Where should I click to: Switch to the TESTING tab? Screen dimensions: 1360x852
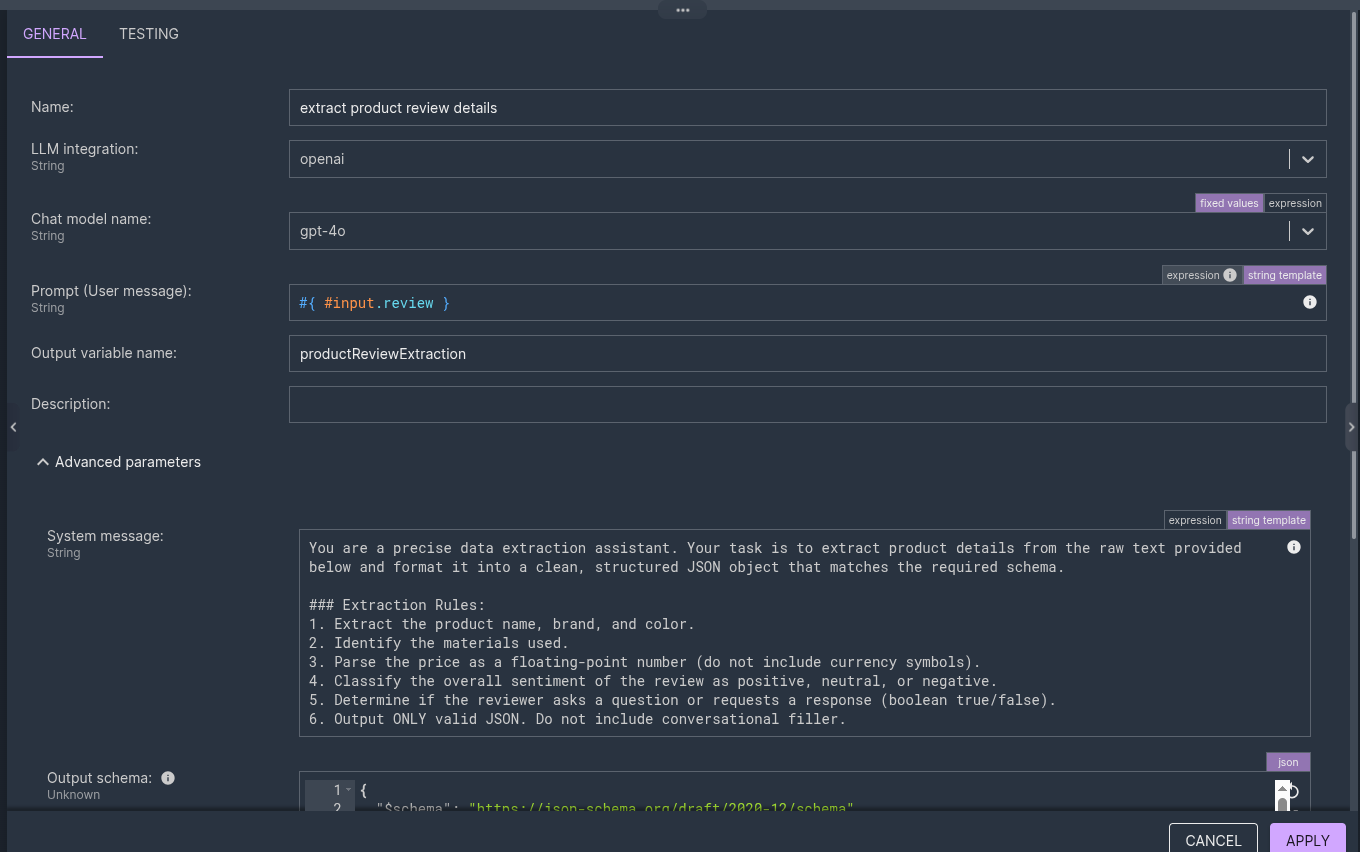click(x=149, y=34)
